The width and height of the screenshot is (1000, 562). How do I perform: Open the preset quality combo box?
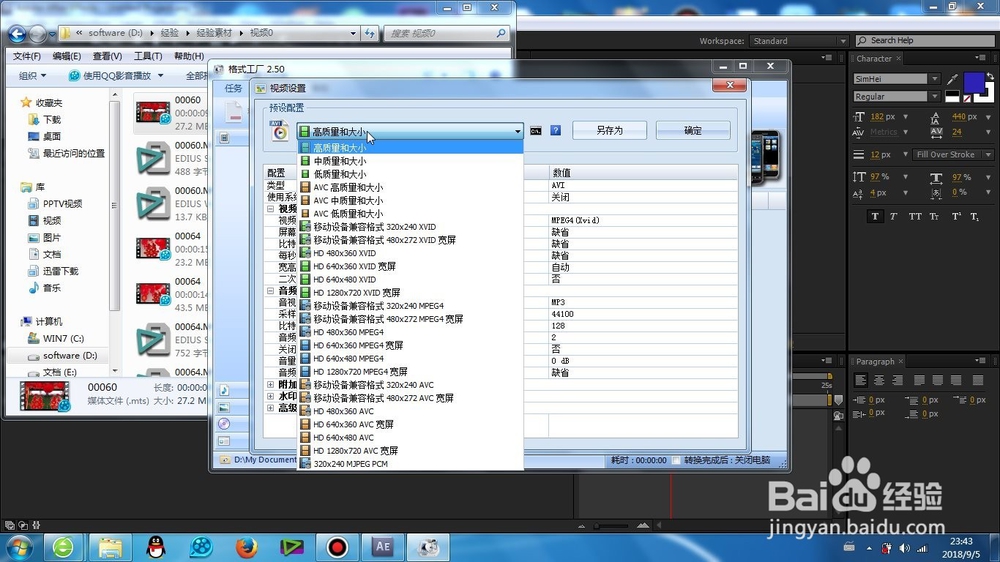point(410,131)
